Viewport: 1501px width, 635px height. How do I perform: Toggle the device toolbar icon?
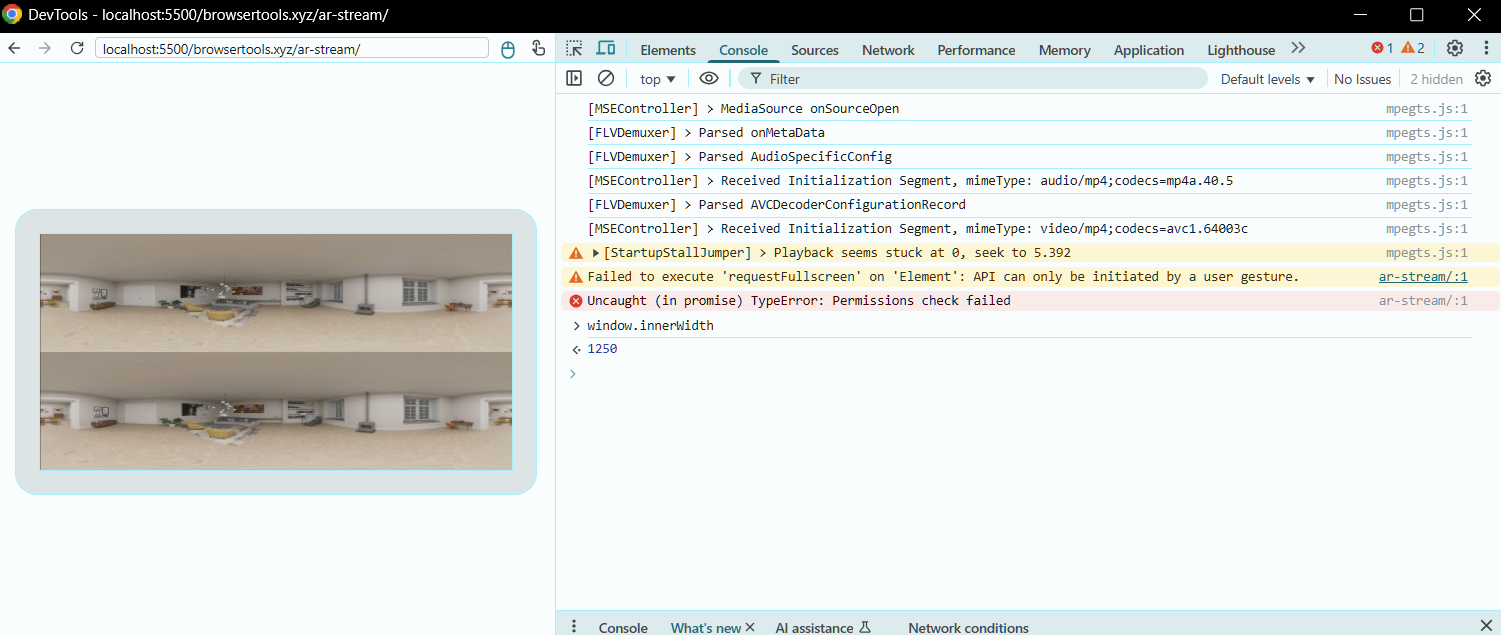click(x=605, y=49)
